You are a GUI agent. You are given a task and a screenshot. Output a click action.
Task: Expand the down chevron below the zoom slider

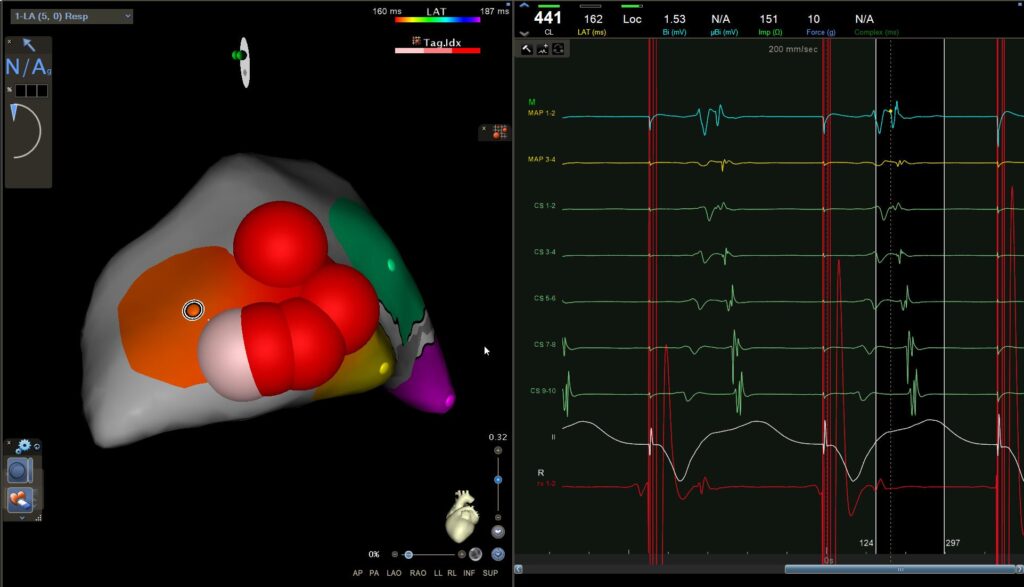tap(498, 532)
